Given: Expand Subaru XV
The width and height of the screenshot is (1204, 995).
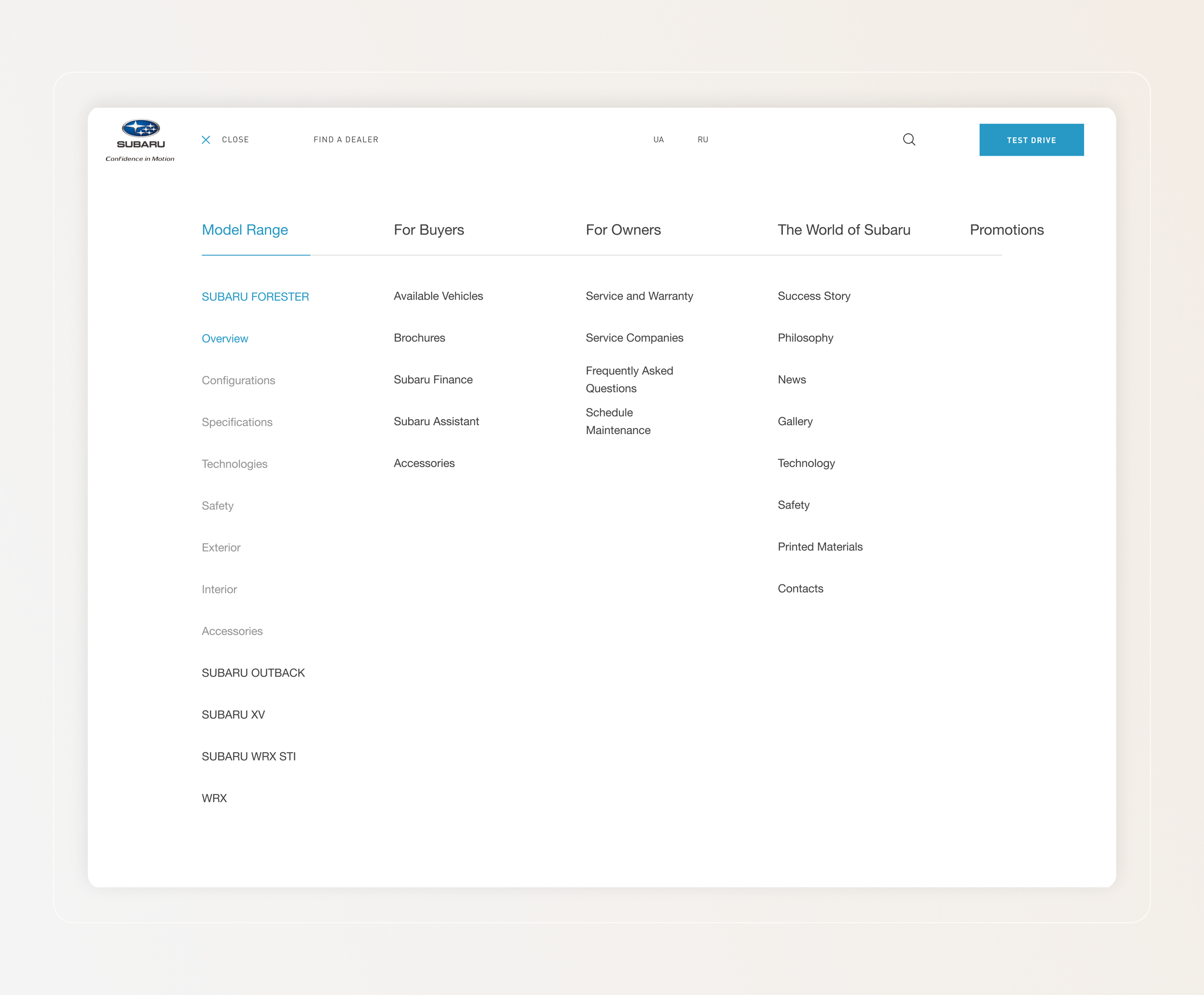Looking at the screenshot, I should [233, 715].
